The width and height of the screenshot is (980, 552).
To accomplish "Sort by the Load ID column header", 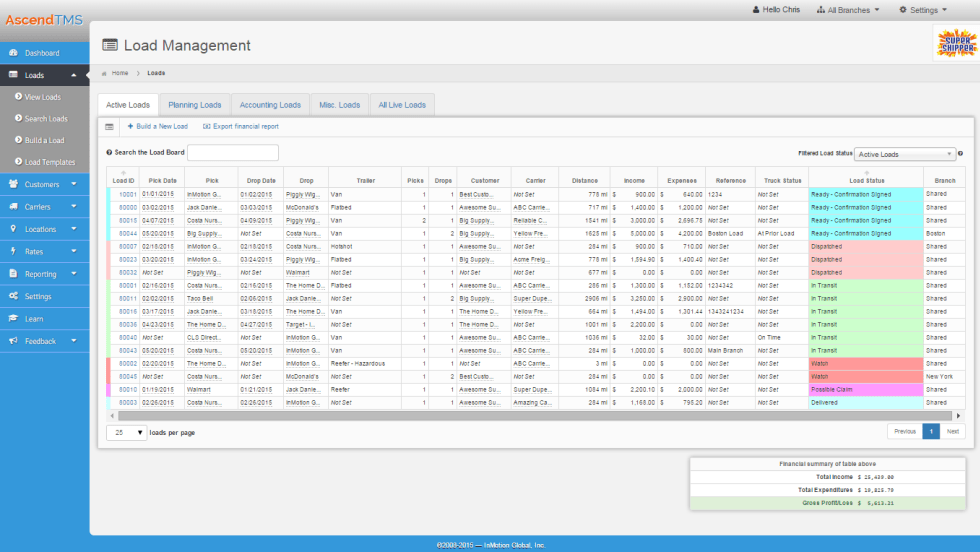I will point(123,178).
